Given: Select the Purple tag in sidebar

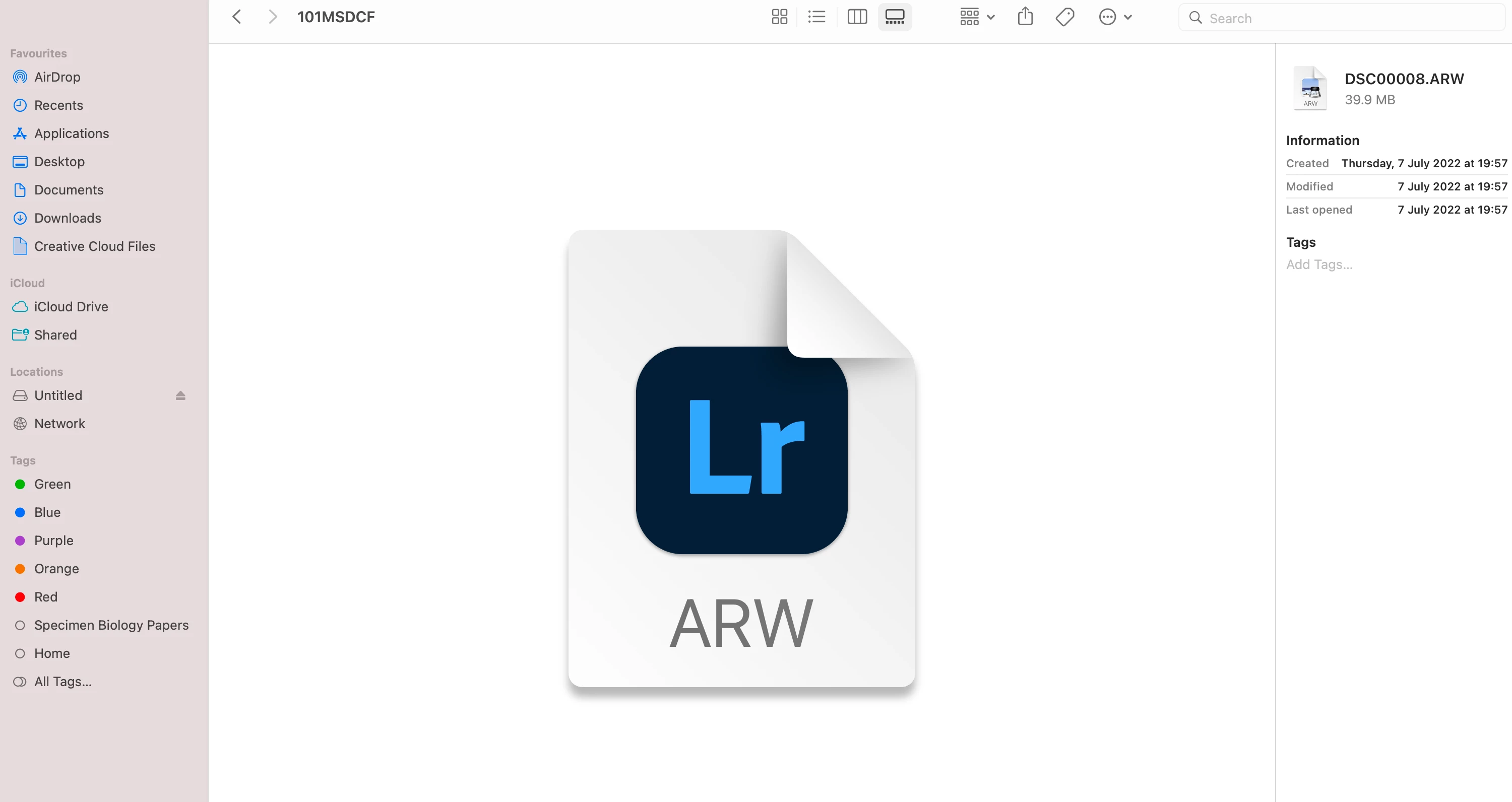Looking at the screenshot, I should click(x=53, y=541).
